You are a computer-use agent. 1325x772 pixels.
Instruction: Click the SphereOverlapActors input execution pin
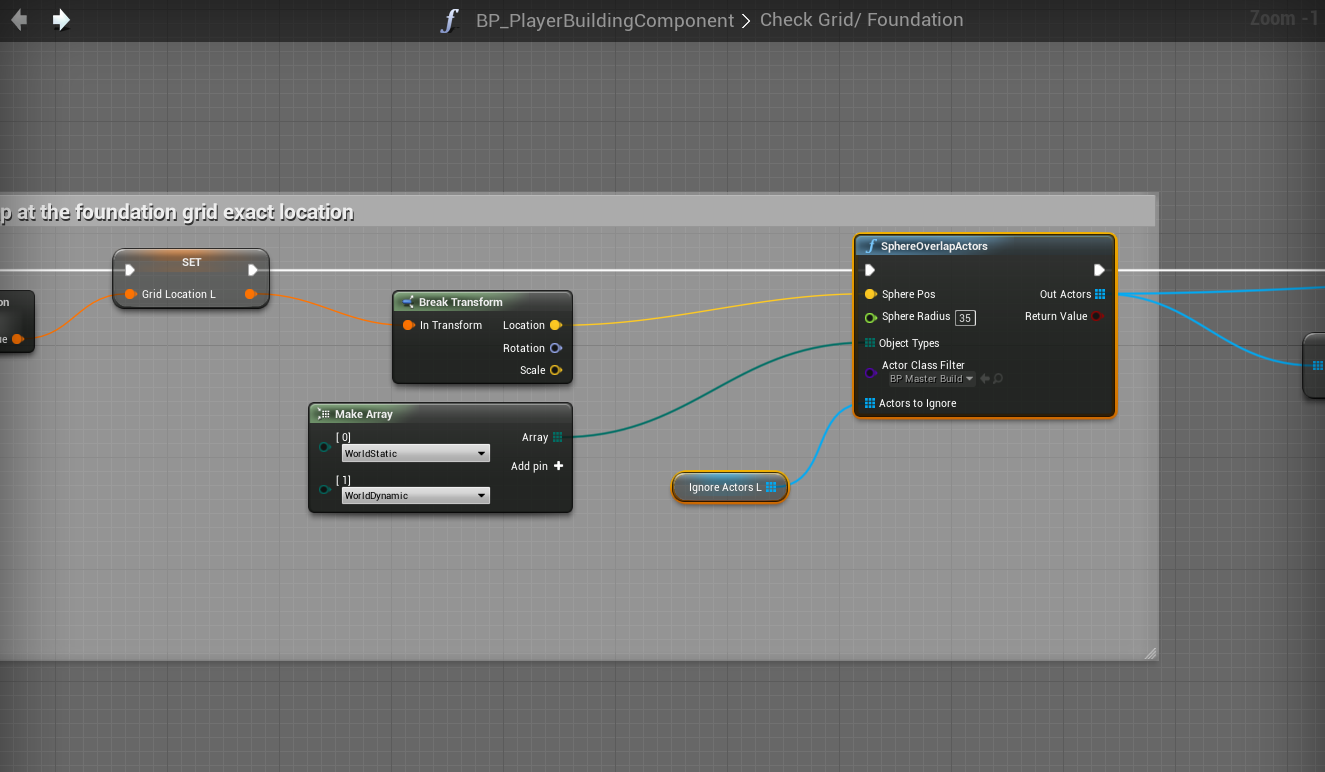(870, 270)
